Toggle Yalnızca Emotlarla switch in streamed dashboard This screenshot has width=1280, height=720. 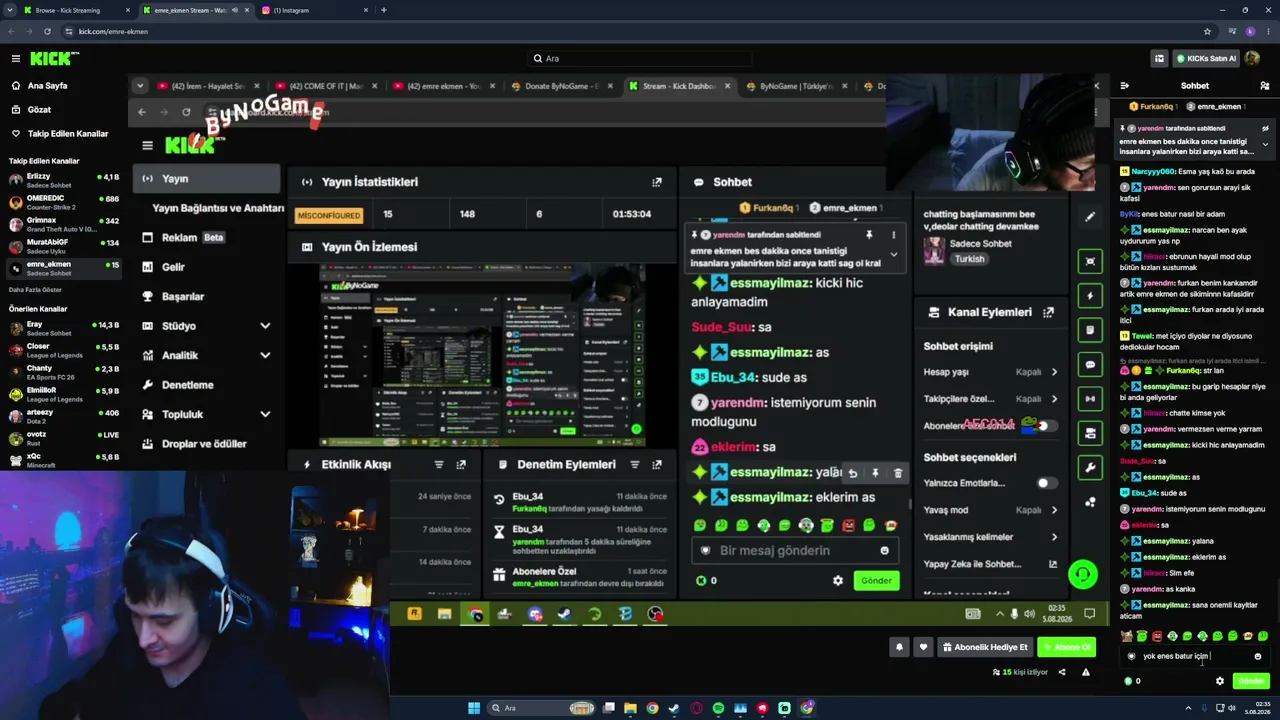(1045, 483)
